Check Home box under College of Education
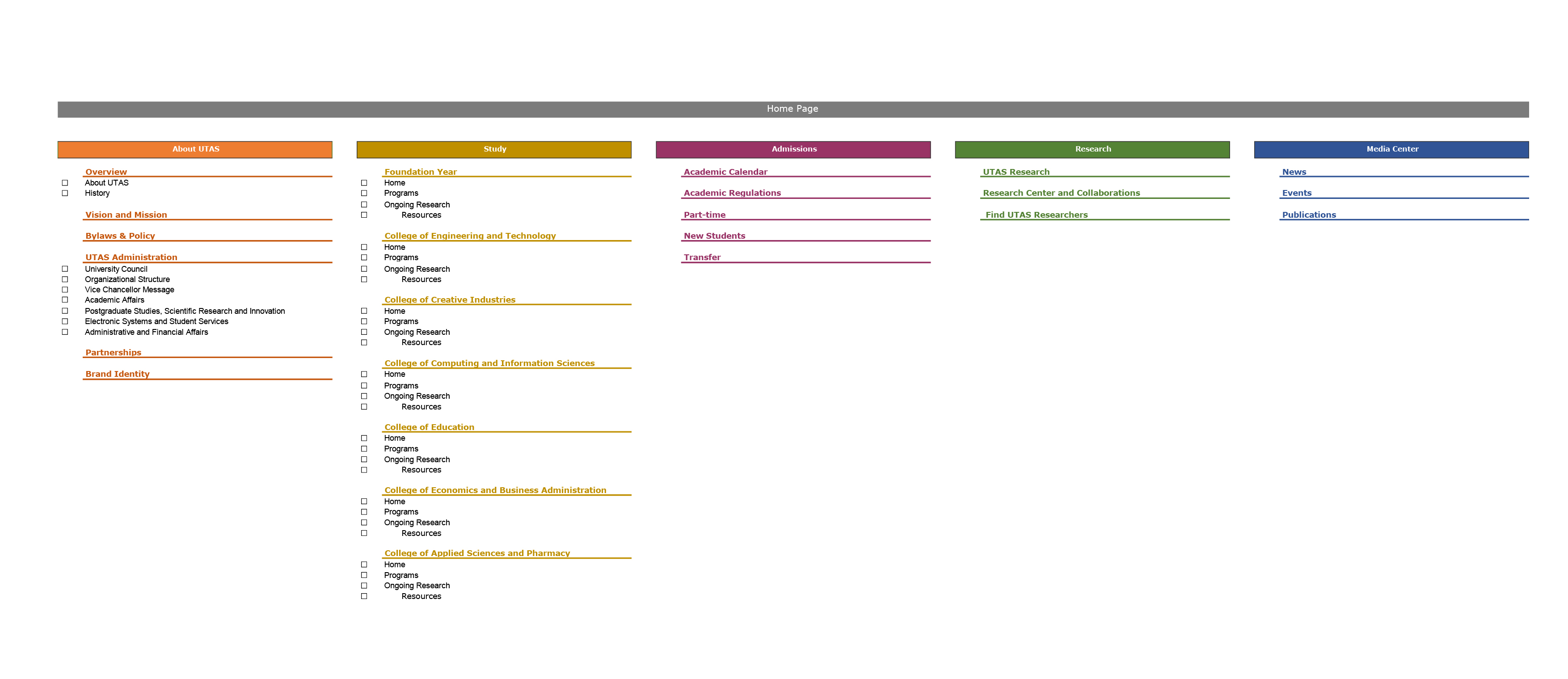This screenshot has height=679, width=1568. point(364,439)
